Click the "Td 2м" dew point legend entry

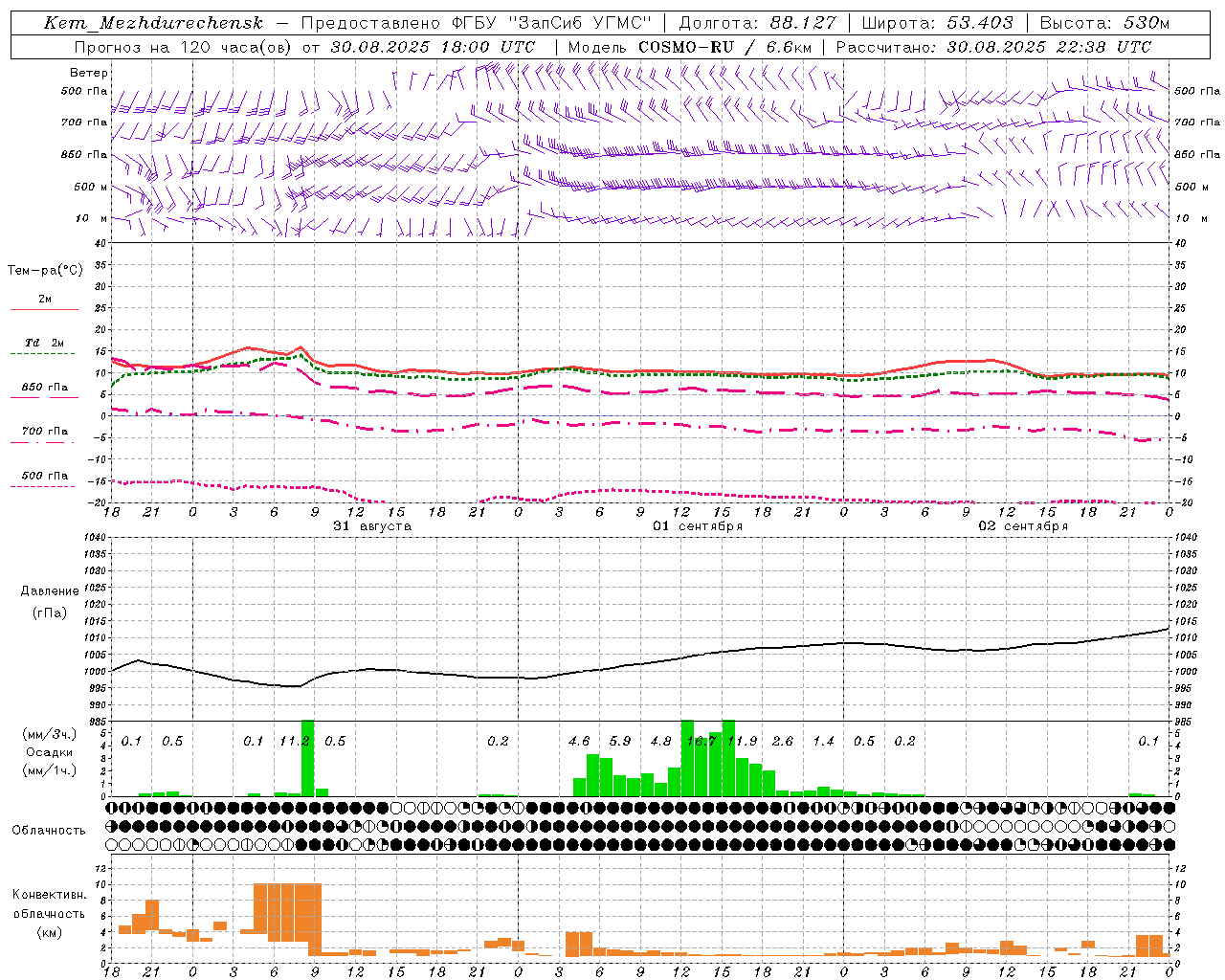pyautogui.click(x=44, y=343)
